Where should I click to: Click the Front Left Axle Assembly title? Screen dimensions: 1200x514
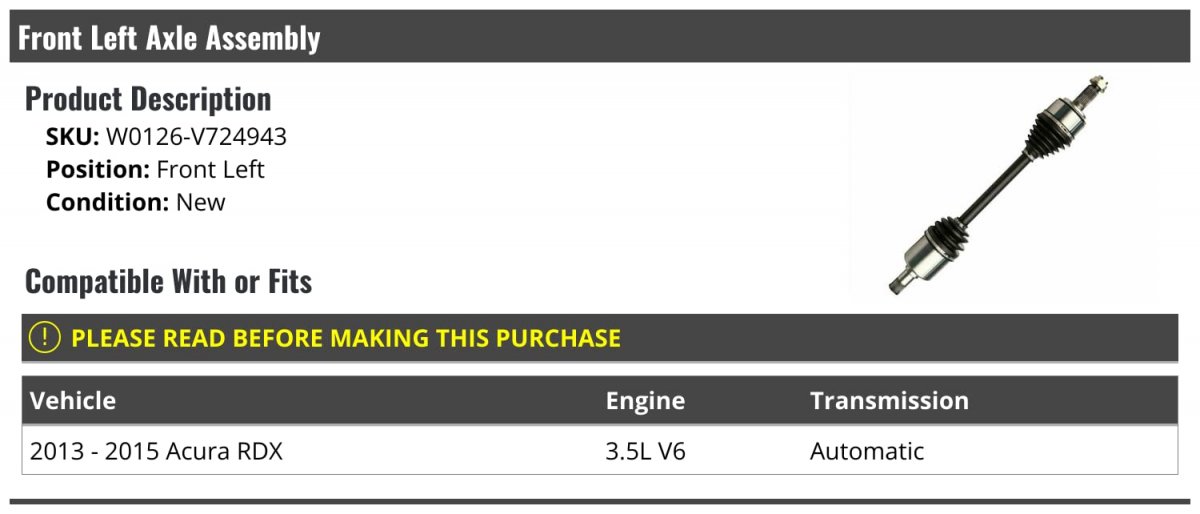[170, 38]
